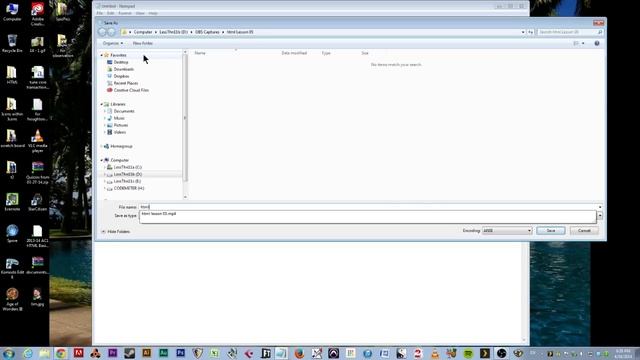
Task: Open address bar previous locations dropdown
Action: [523, 32]
